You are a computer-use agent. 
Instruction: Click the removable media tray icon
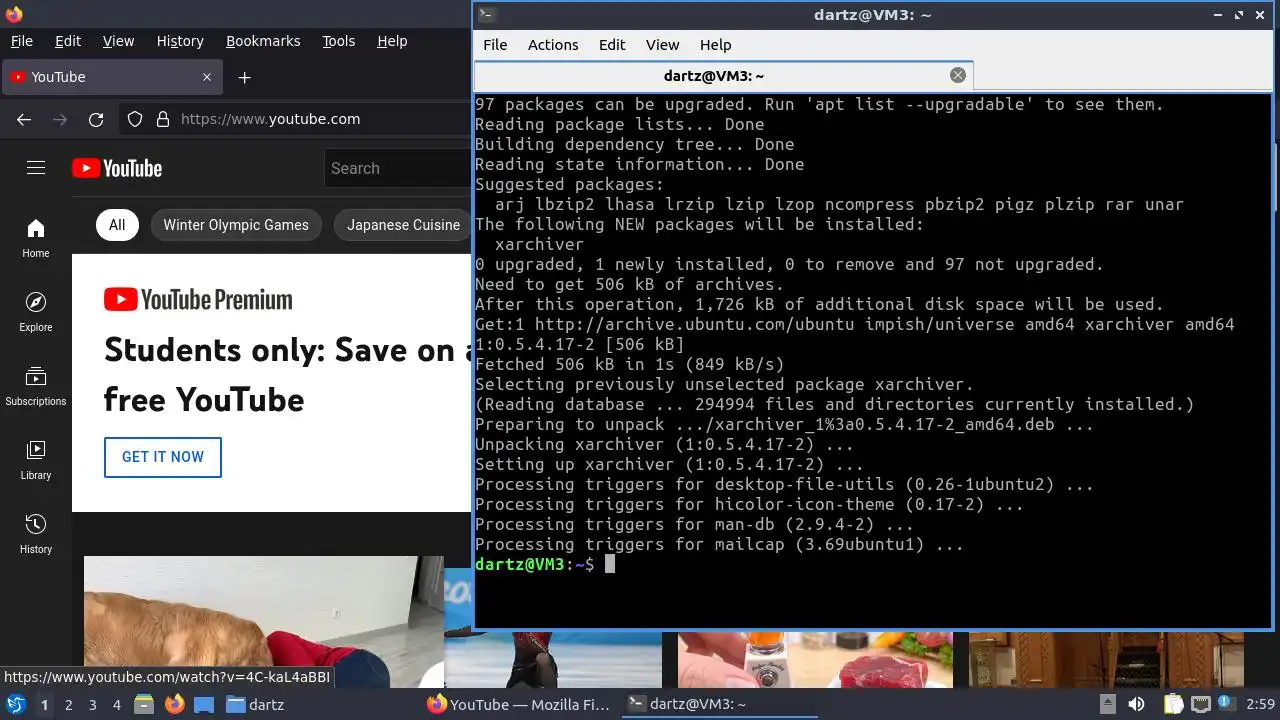point(1107,704)
